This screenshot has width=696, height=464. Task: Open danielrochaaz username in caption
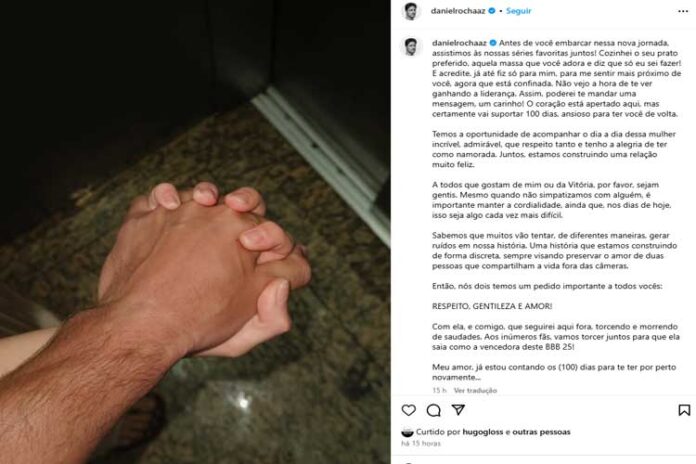click(459, 43)
